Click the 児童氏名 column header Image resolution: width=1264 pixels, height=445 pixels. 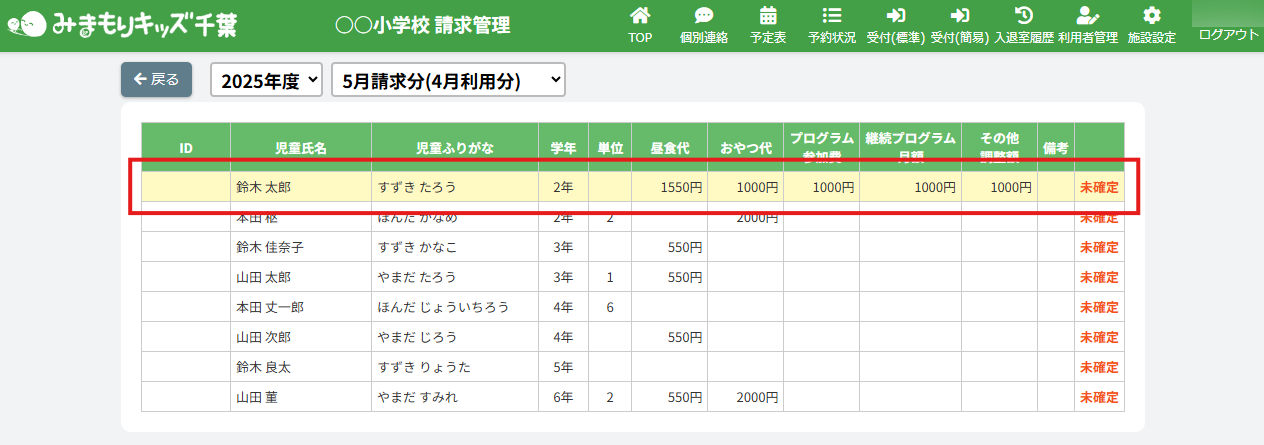click(300, 148)
